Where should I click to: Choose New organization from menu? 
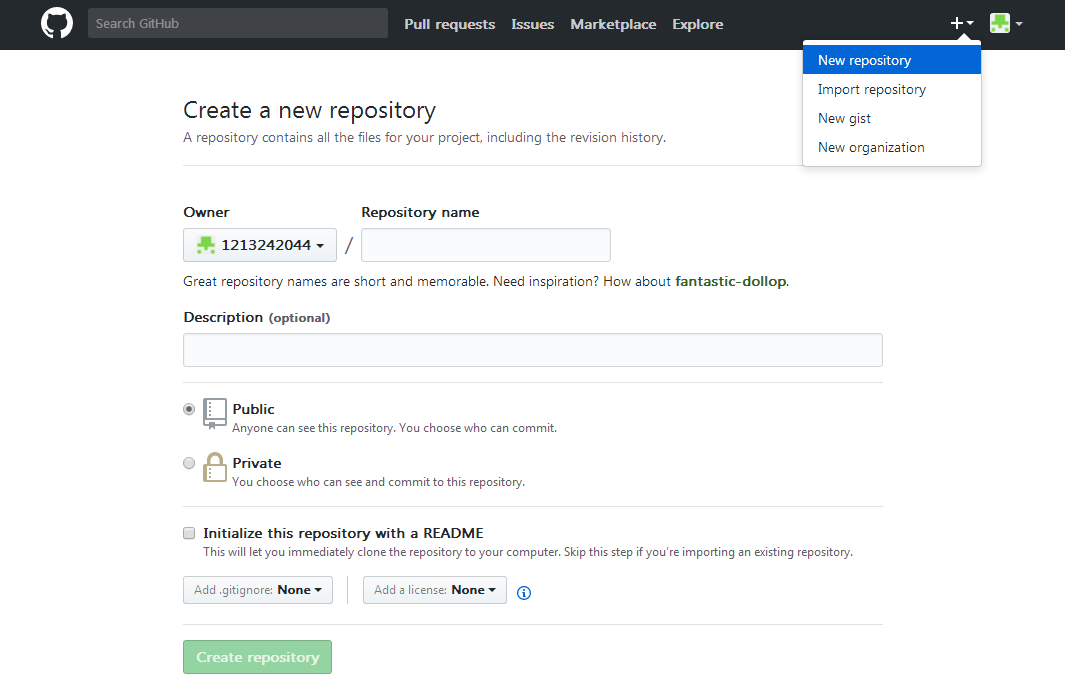pos(891,147)
